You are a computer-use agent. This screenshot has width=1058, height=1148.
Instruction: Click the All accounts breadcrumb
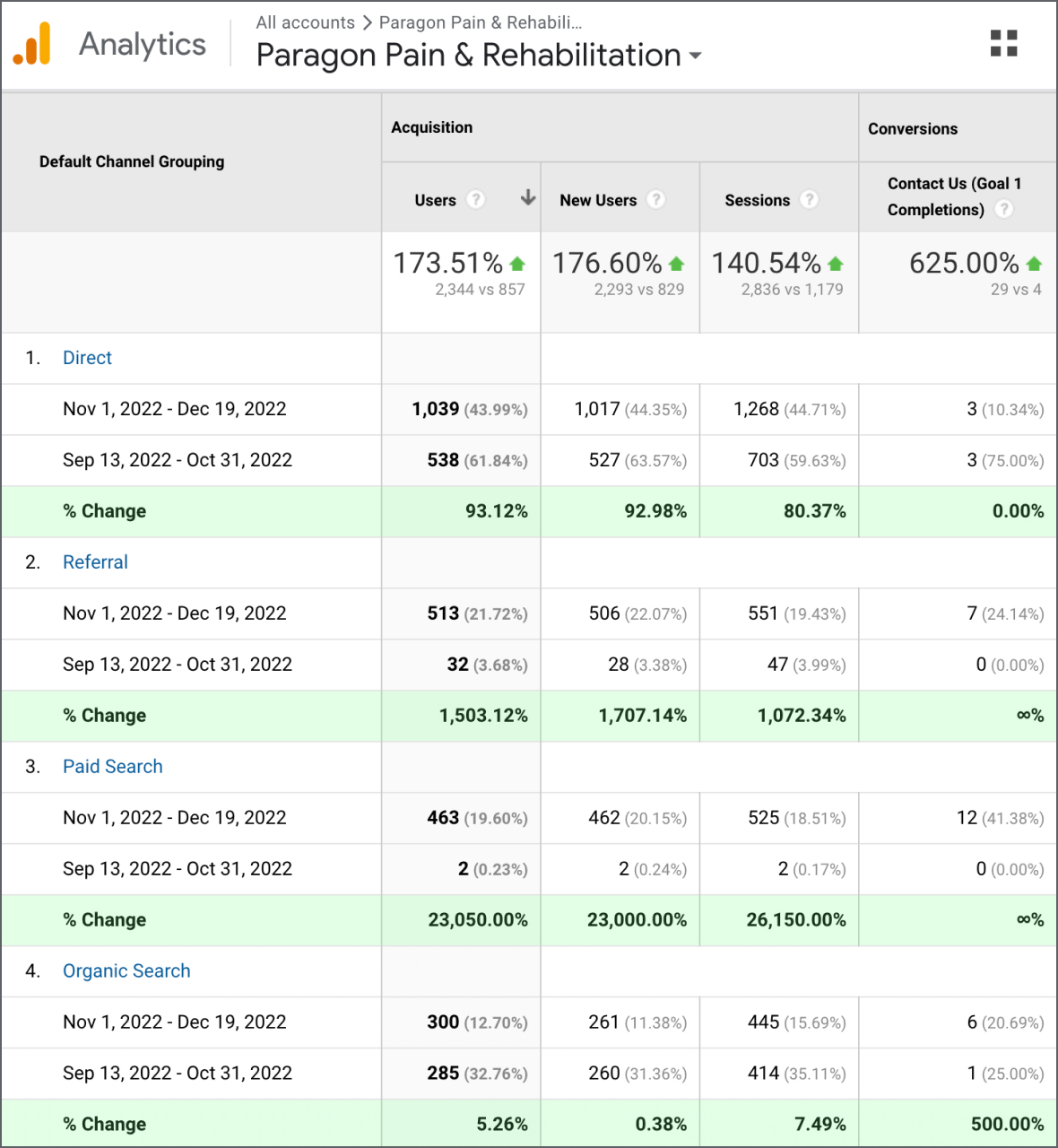(x=305, y=22)
